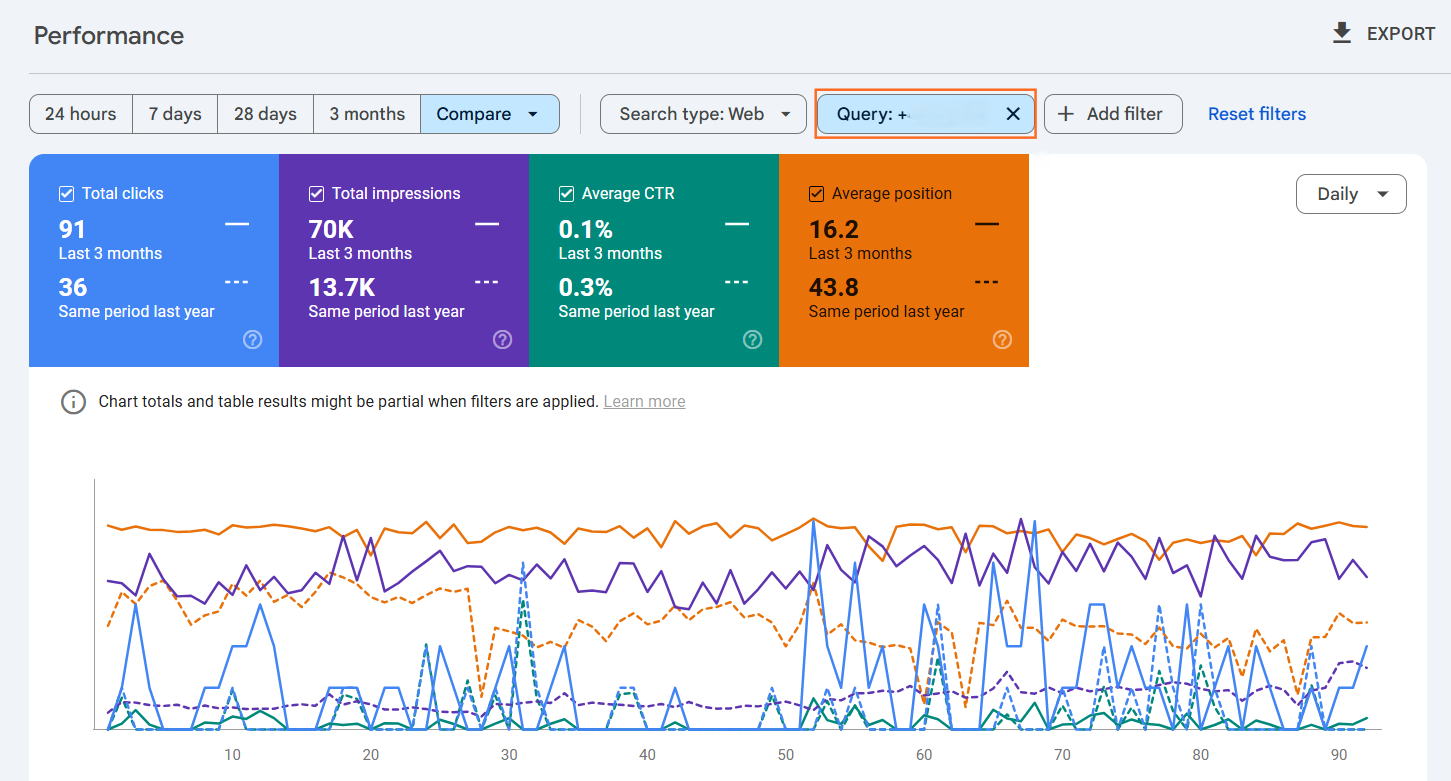The height and width of the screenshot is (781, 1451).
Task: Click the 13.7K impressions last year value
Action: point(342,287)
